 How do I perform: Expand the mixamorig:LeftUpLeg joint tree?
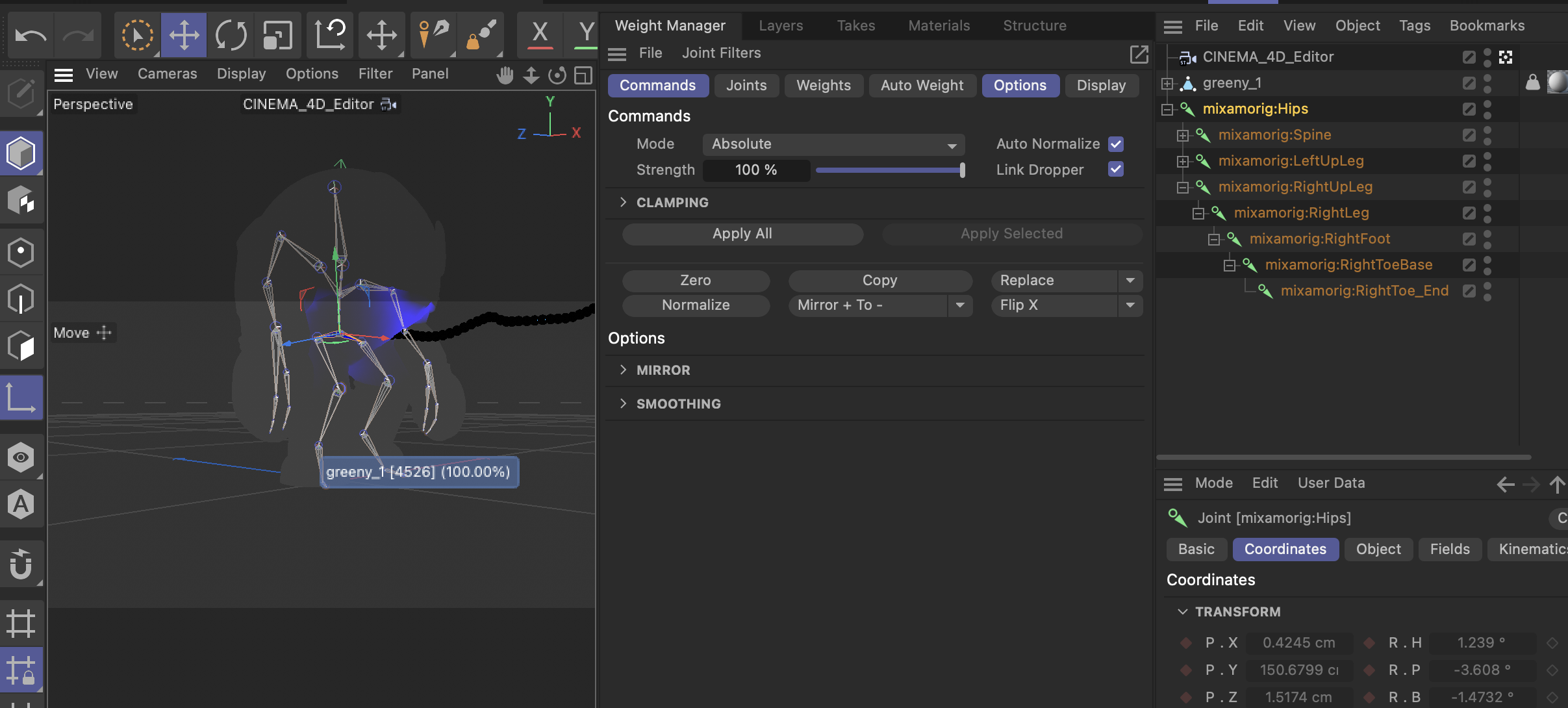[1183, 161]
